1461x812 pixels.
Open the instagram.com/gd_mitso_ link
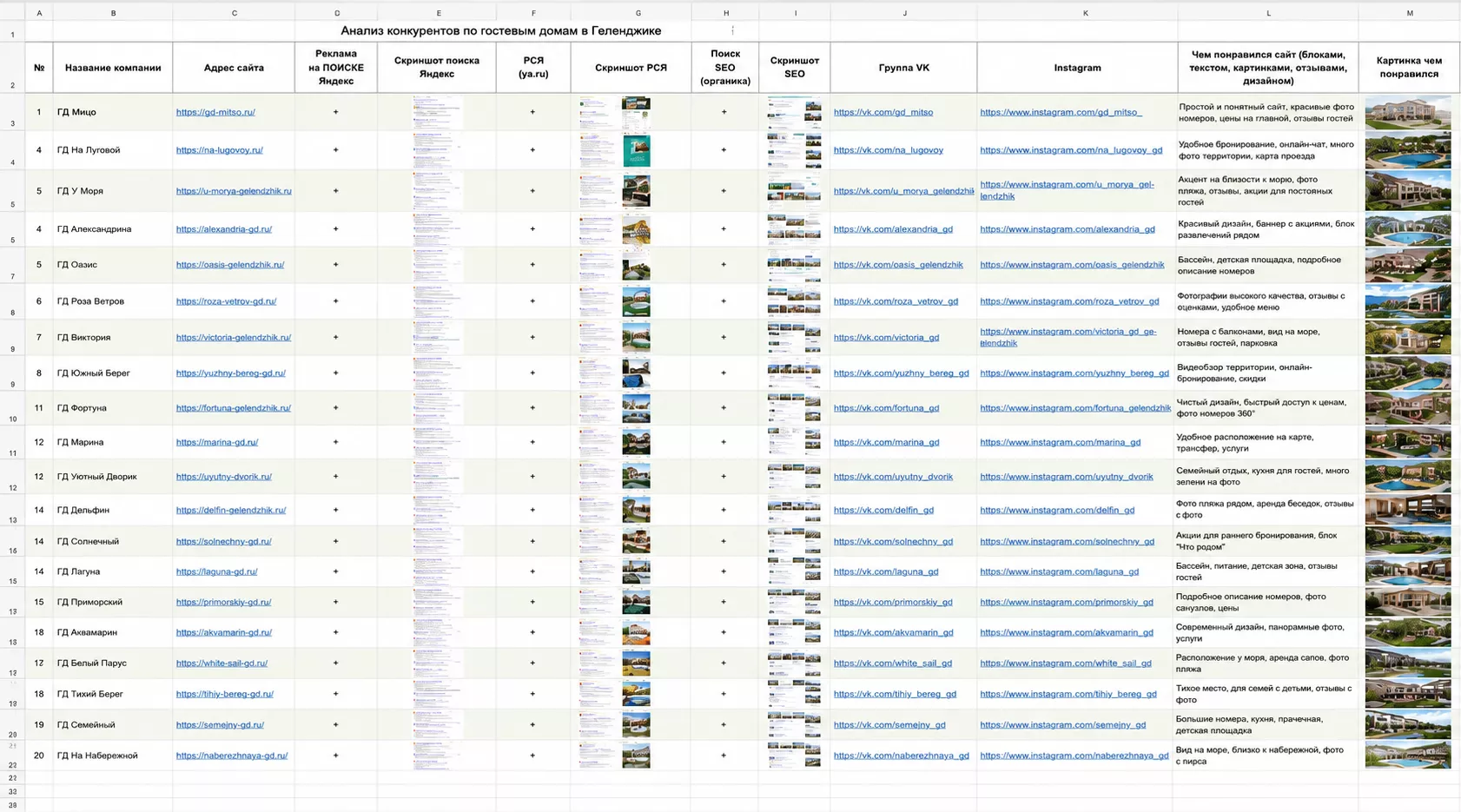coord(1061,112)
